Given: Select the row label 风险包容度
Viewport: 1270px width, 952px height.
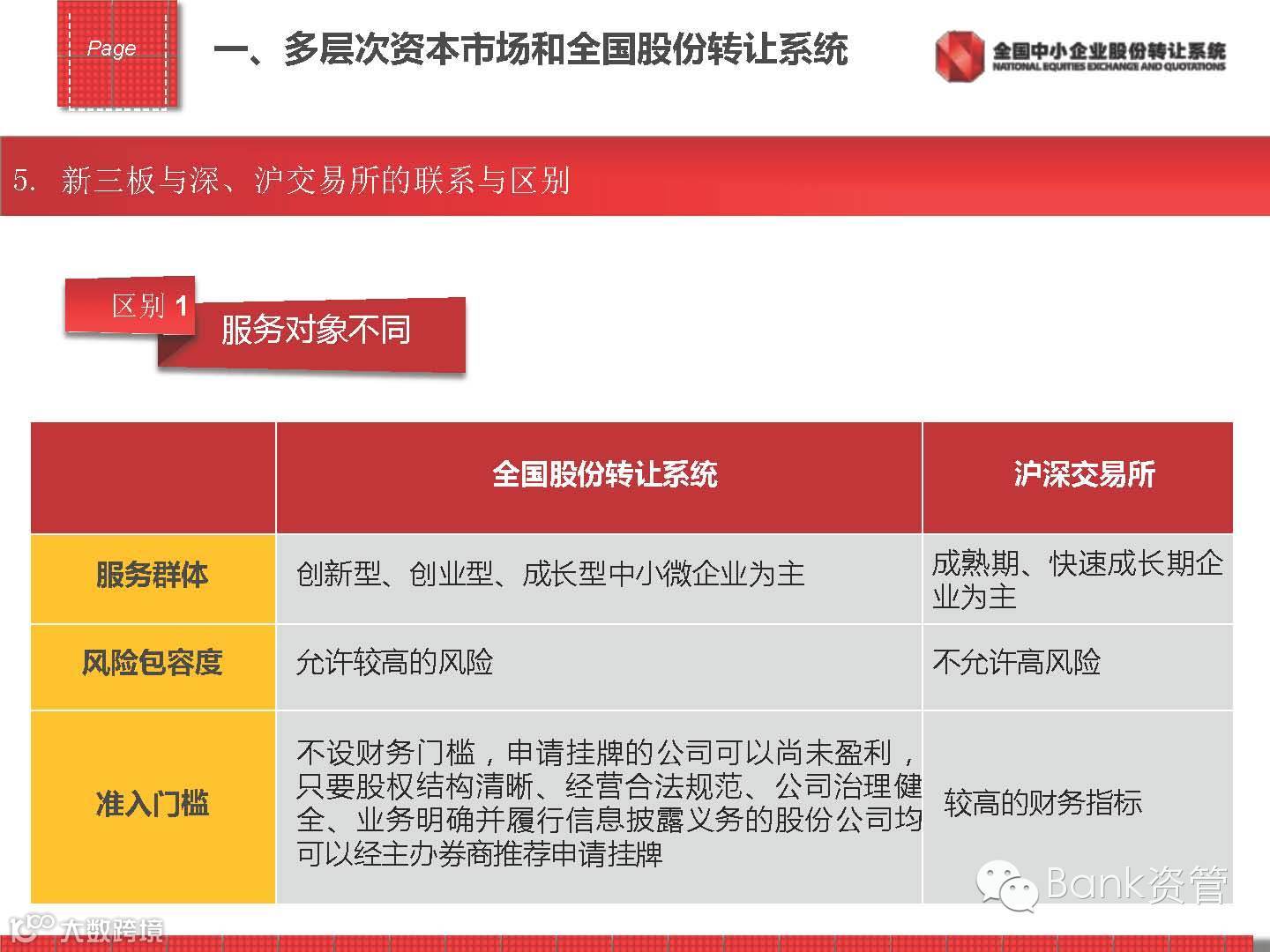Looking at the screenshot, I should [153, 666].
